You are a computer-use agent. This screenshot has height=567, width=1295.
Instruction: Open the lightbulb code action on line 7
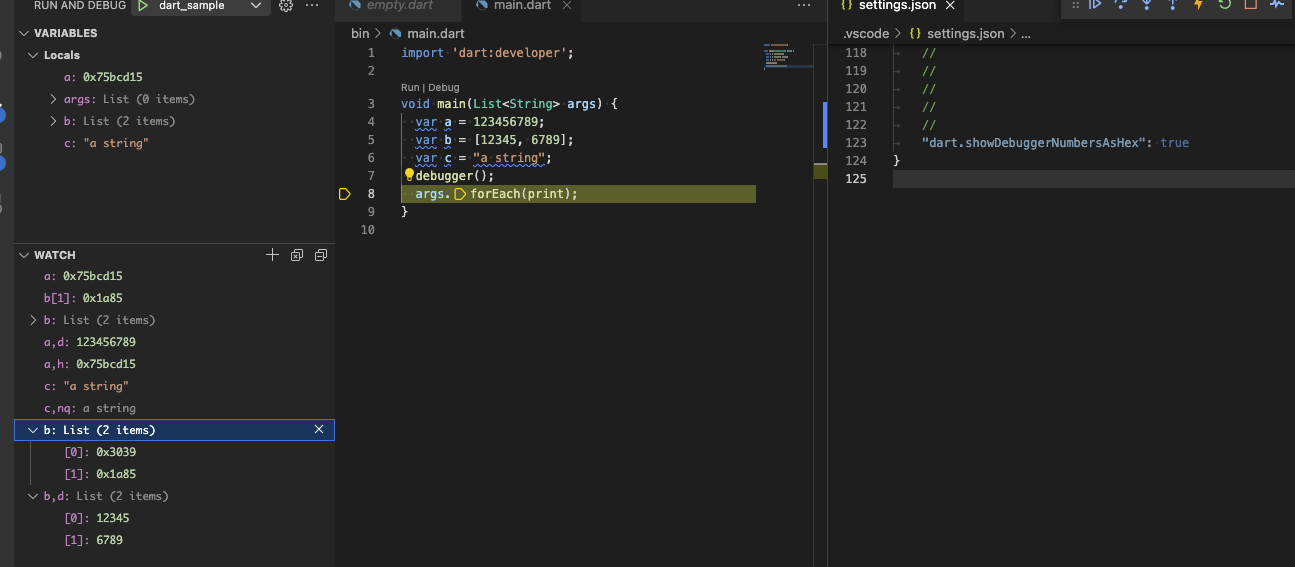pyautogui.click(x=409, y=175)
